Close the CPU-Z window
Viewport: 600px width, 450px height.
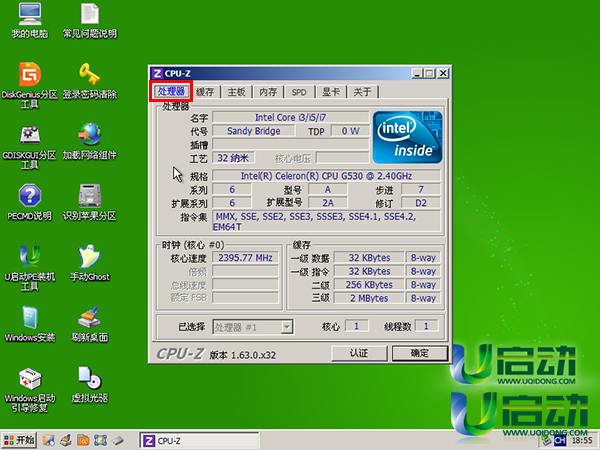click(443, 73)
